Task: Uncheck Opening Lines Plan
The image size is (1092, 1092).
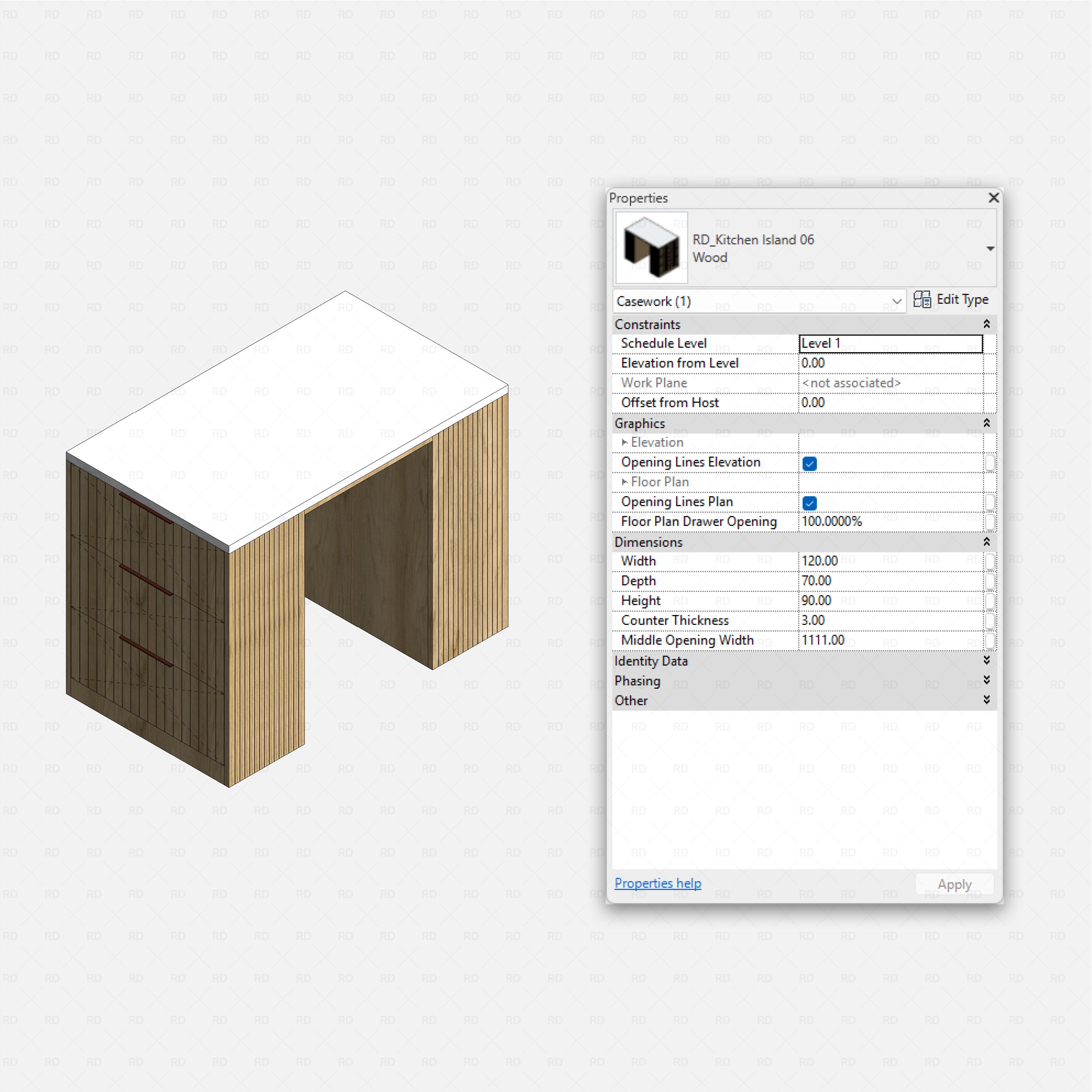Action: [809, 503]
